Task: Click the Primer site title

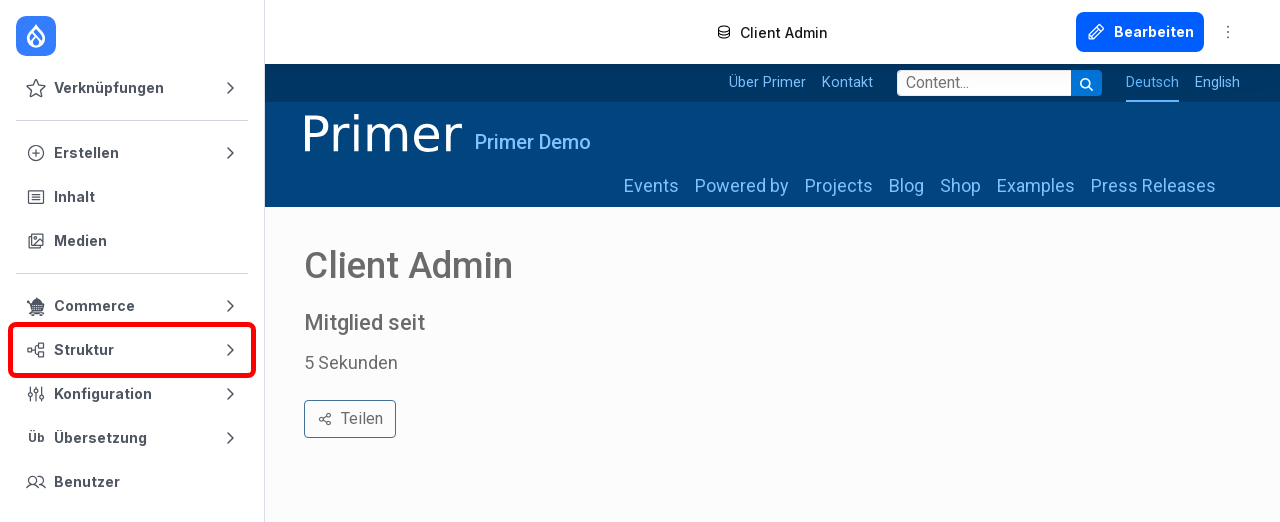Action: click(382, 134)
